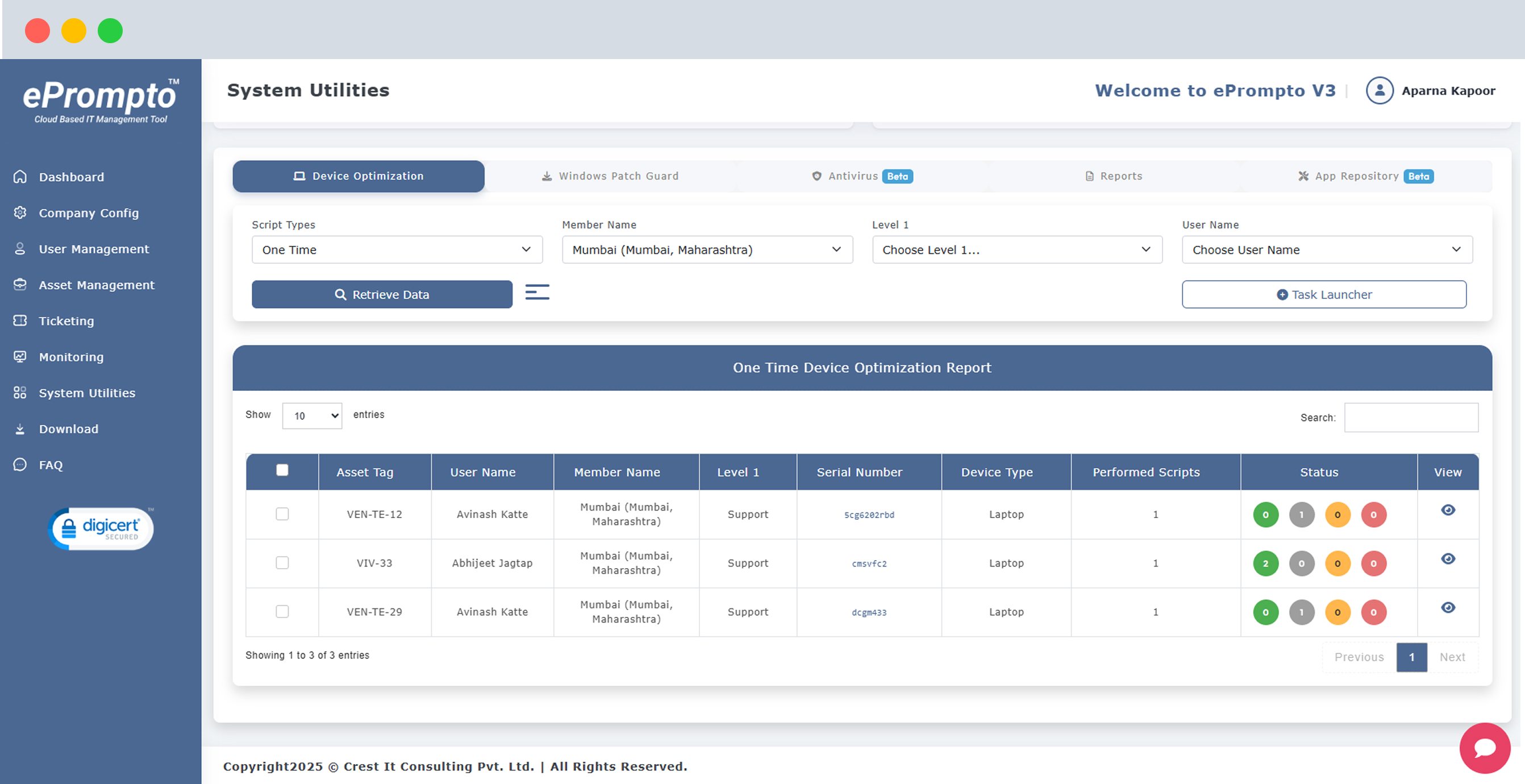Check the VEN-TE-12 row checkbox
The height and width of the screenshot is (784, 1525).
pyautogui.click(x=282, y=514)
